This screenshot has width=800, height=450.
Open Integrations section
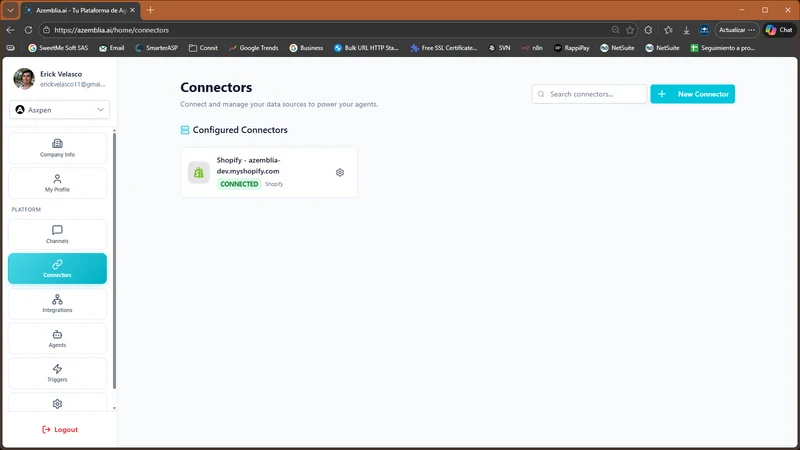pos(57,304)
